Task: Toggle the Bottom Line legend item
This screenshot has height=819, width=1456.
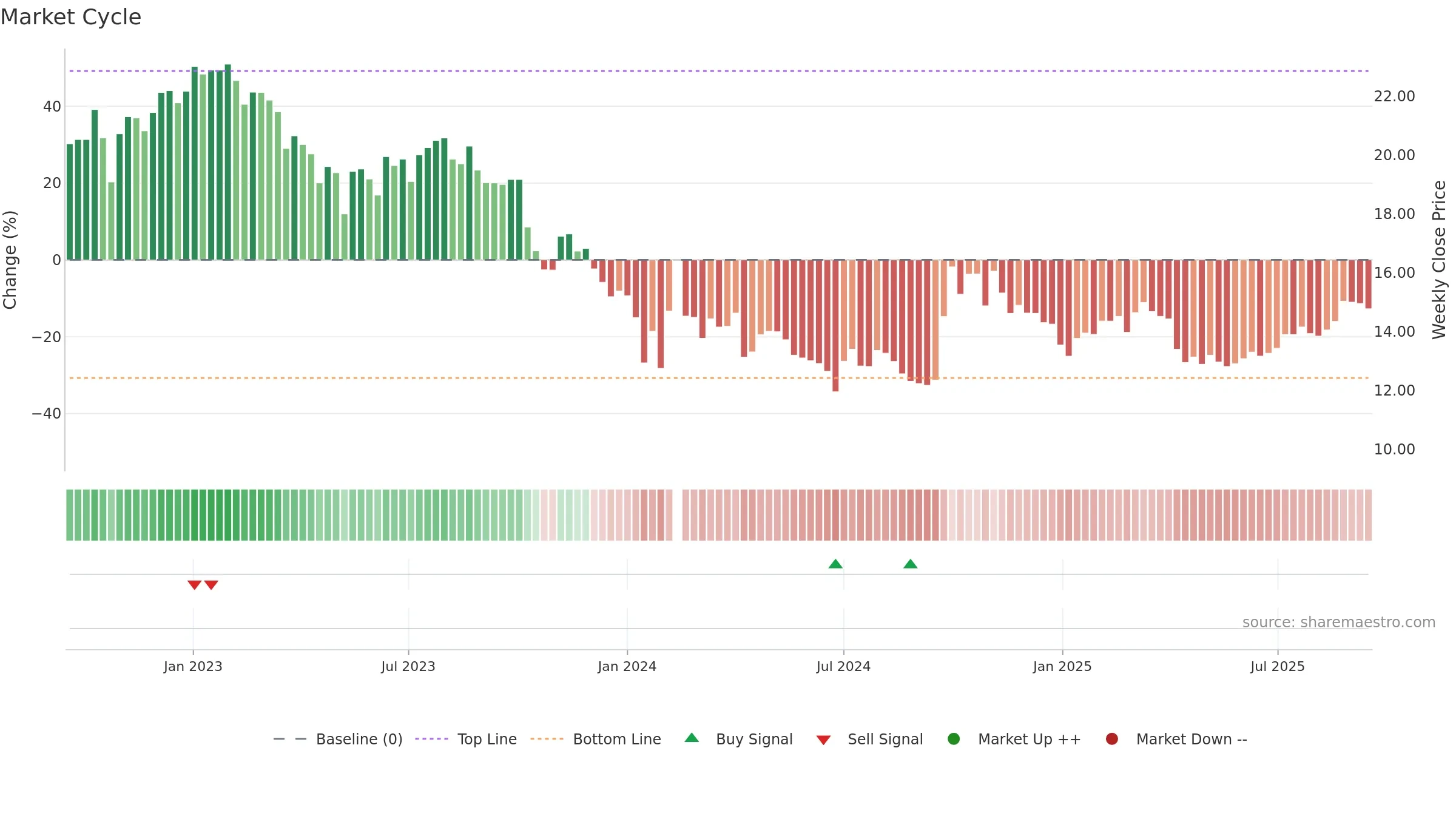Action: [x=596, y=739]
